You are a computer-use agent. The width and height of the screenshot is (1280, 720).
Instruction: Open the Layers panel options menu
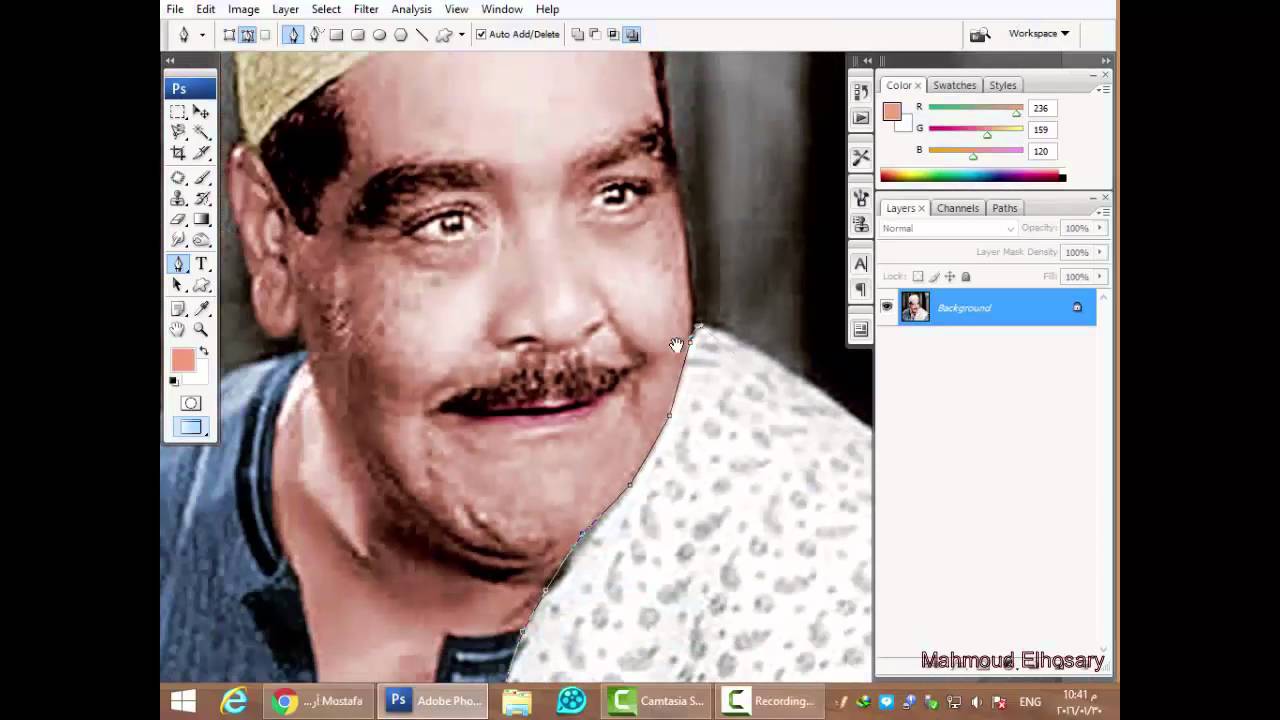(1104, 212)
